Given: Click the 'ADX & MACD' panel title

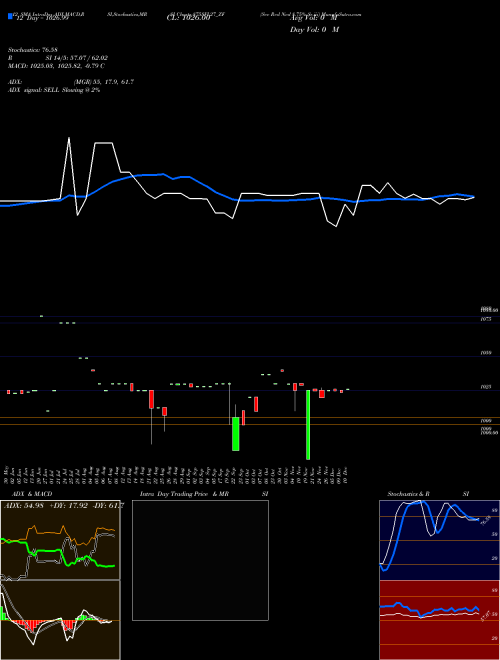Looking at the screenshot, I should pyautogui.click(x=32, y=494).
